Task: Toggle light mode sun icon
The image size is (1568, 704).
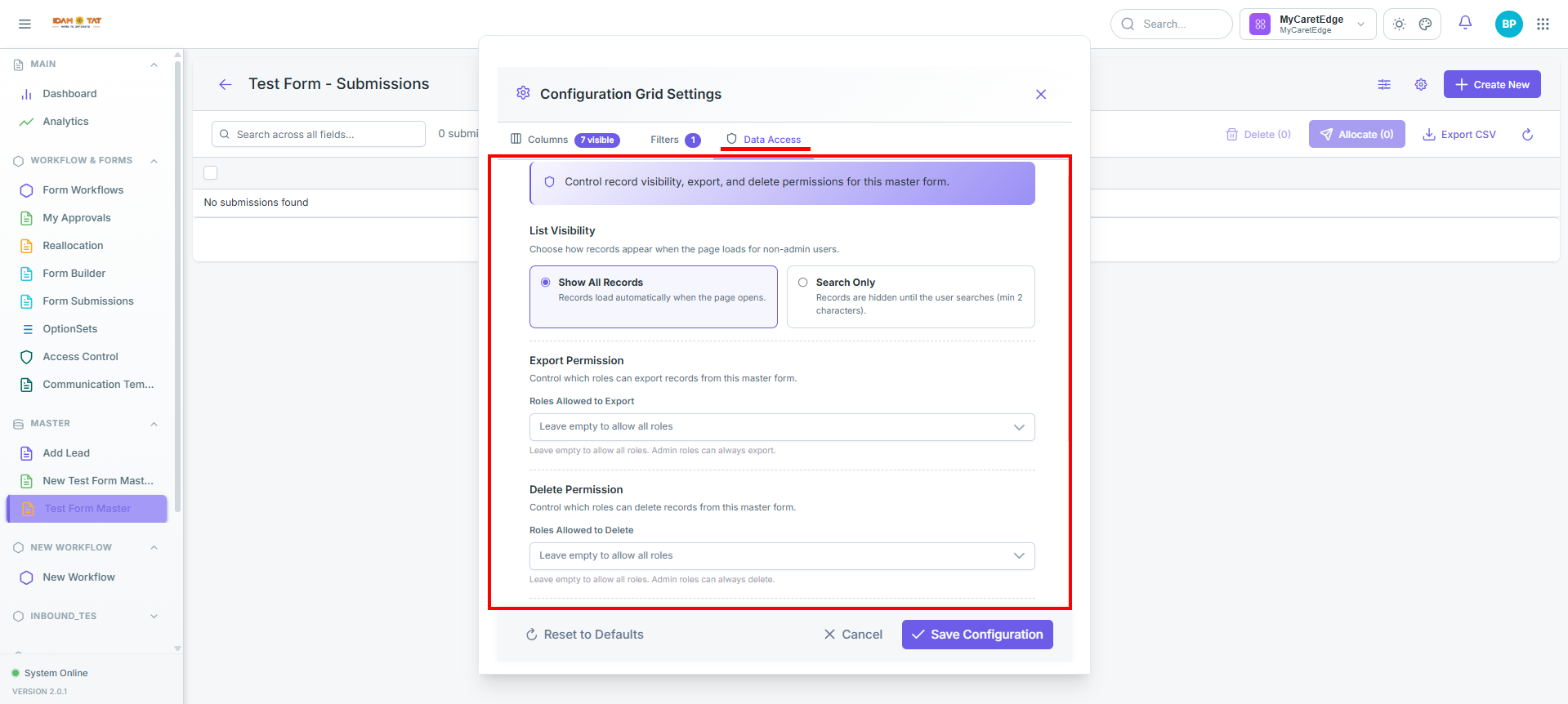Action: 1399,25
